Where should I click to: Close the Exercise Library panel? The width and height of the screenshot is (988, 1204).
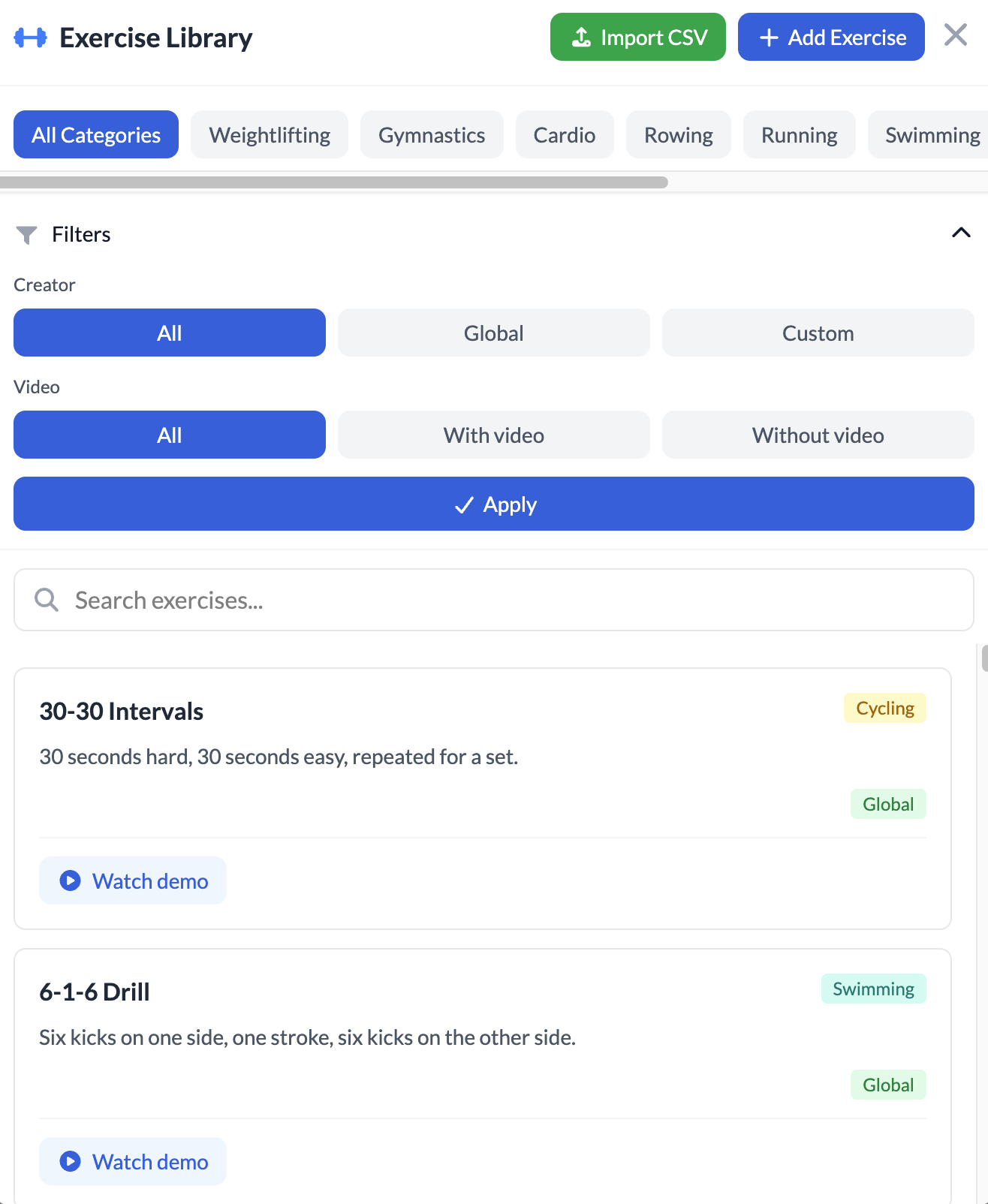(955, 35)
